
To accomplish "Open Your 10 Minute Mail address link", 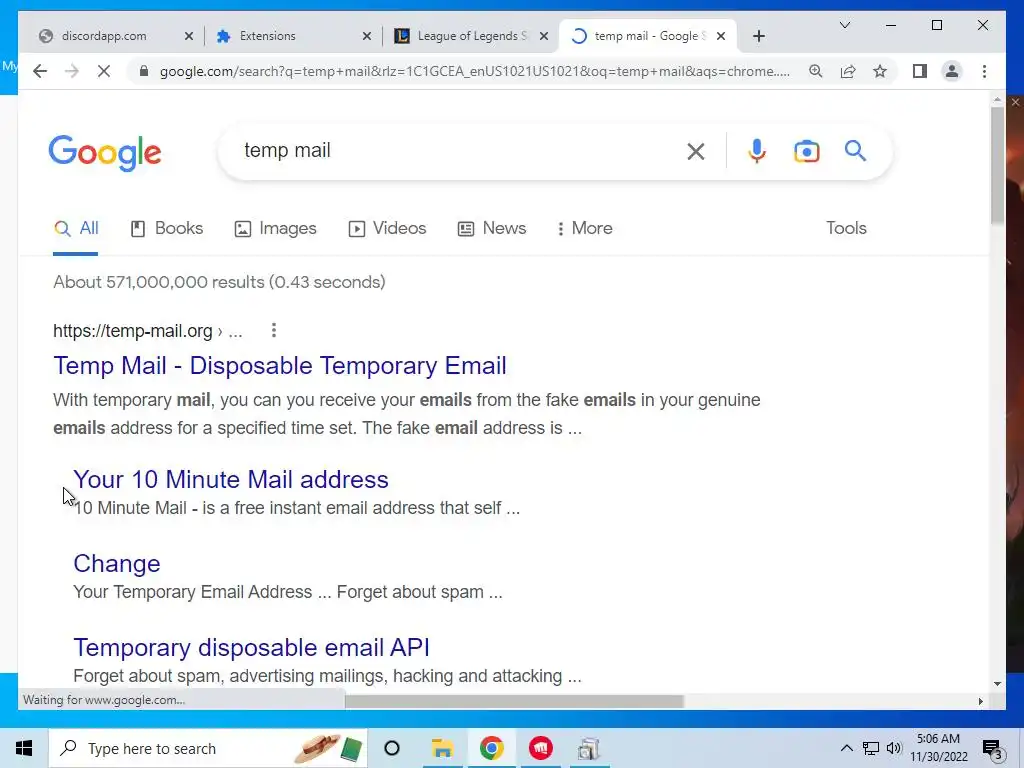I will point(231,479).
